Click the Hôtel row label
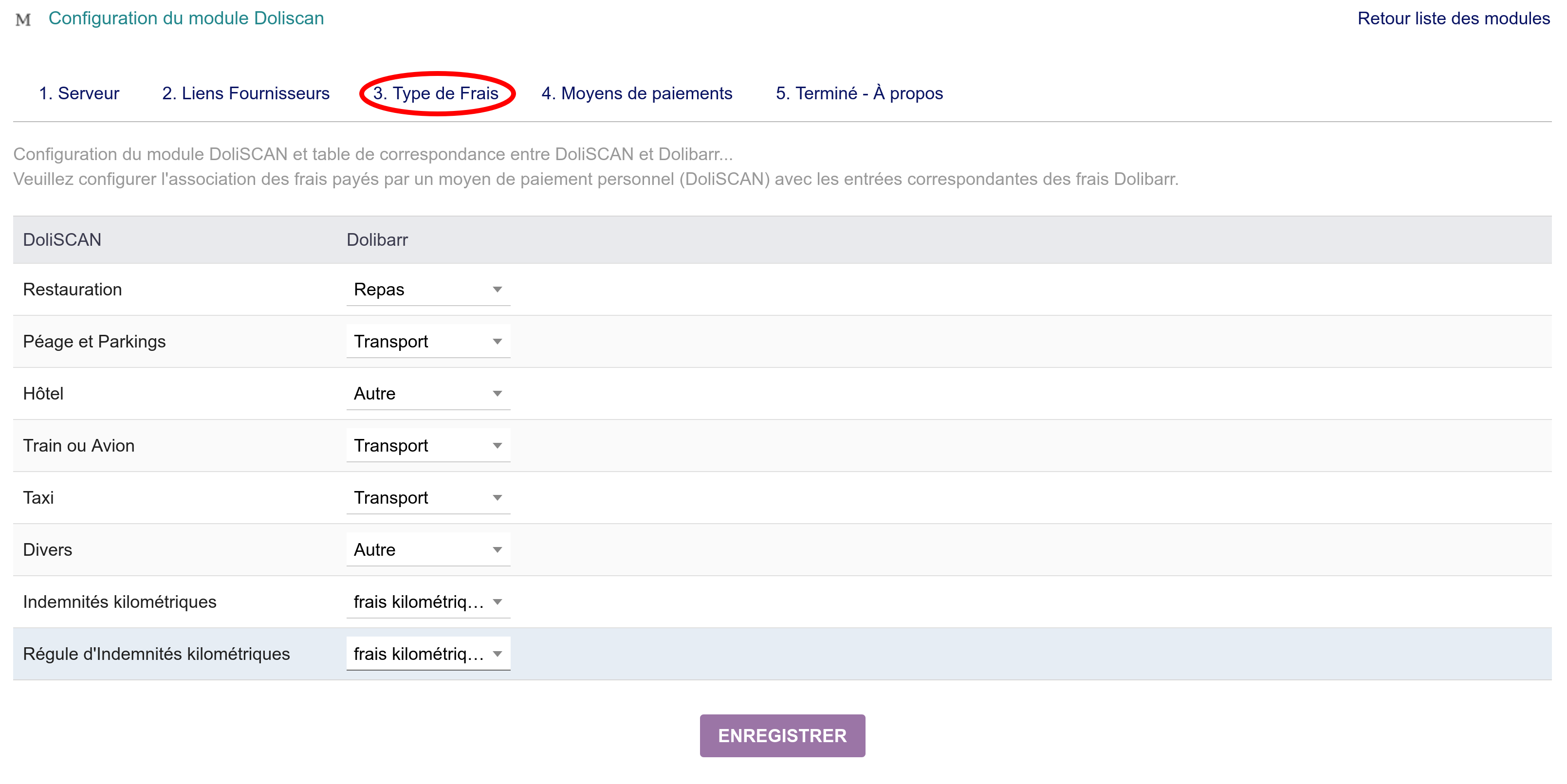This screenshot has height=784, width=1567. click(x=43, y=394)
